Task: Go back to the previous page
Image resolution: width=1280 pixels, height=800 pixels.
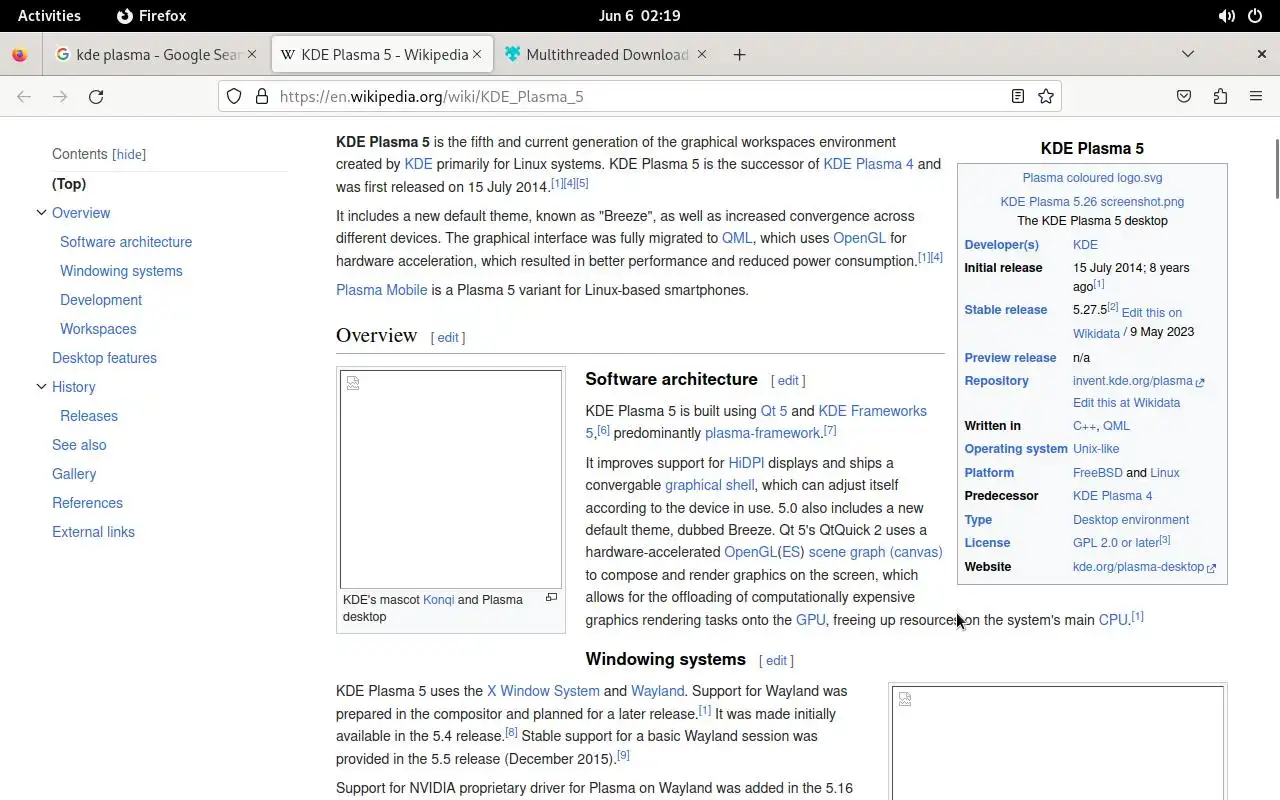Action: pos(24,96)
